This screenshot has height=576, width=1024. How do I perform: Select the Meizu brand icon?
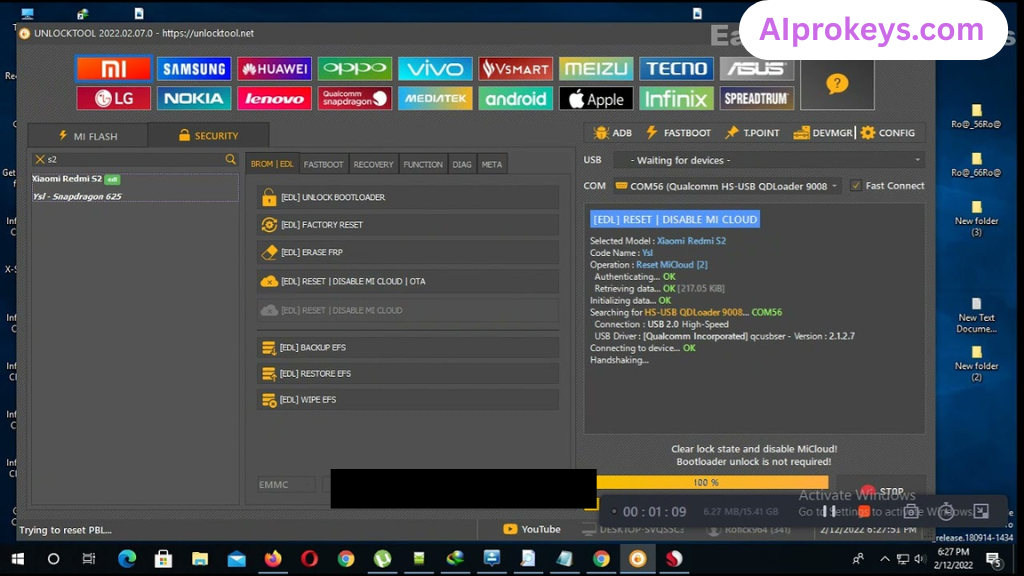pyautogui.click(x=596, y=69)
